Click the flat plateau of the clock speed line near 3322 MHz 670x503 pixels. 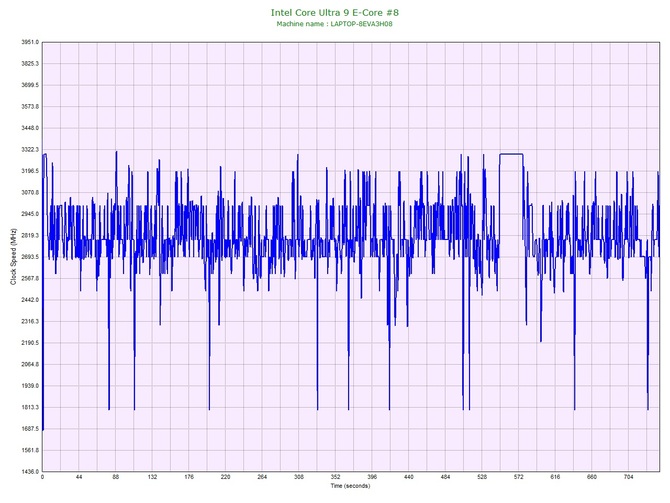511,154
